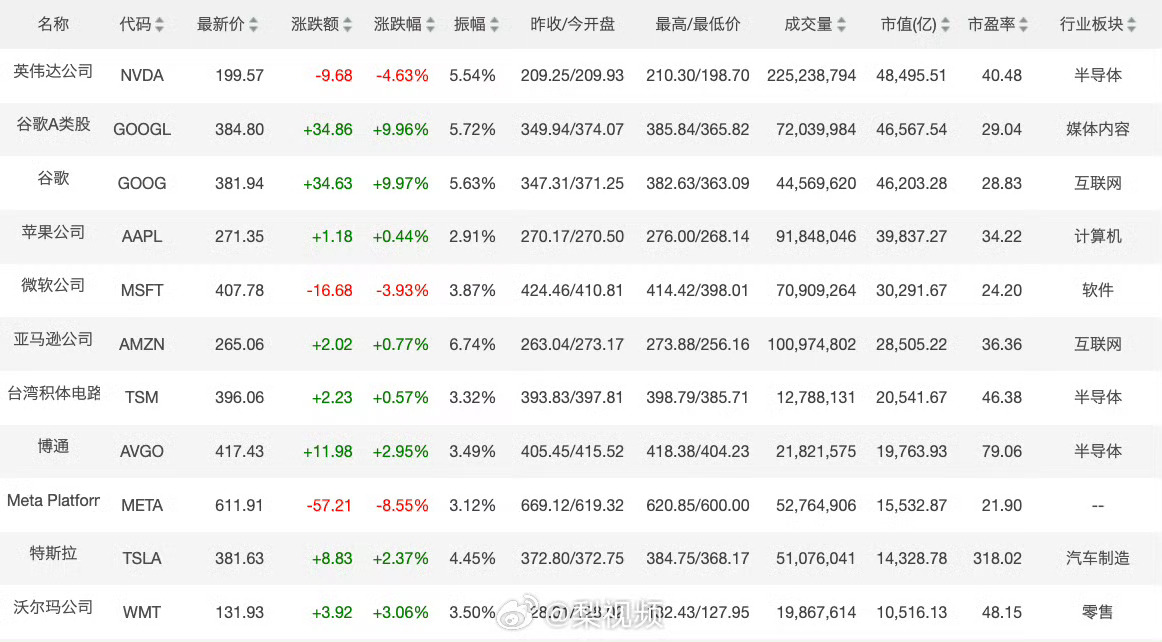Screen dimensions: 1162x642
Task: Click the 零售 industry cell
Action: pyautogui.click(x=1098, y=612)
